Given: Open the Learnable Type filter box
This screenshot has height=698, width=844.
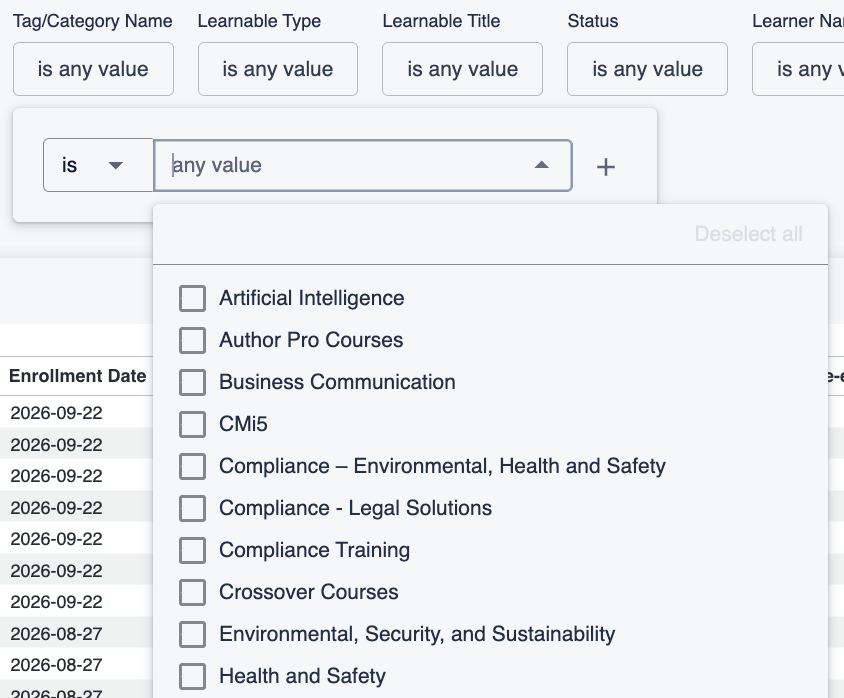Looking at the screenshot, I should (278, 69).
